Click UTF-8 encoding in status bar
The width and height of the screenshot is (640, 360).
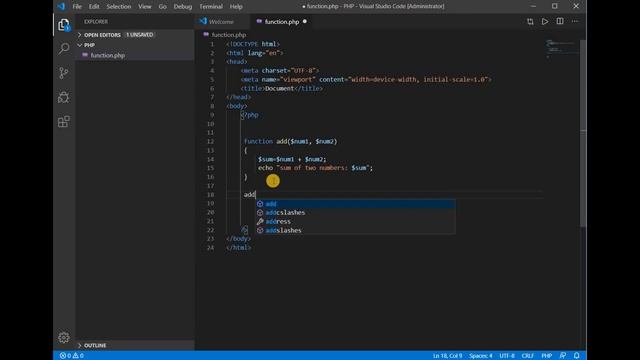[x=507, y=356]
